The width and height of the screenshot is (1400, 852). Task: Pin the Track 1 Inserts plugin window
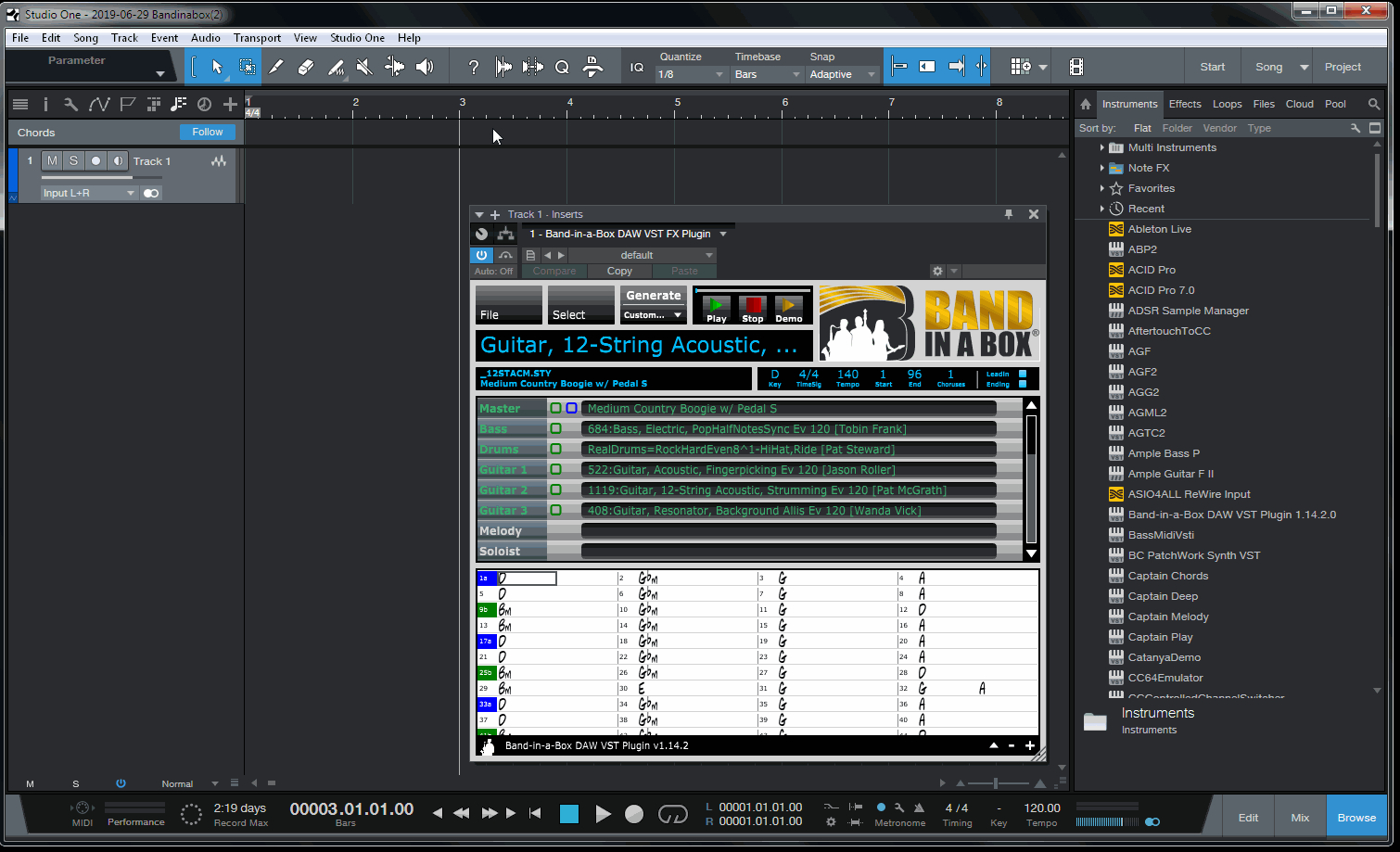click(1009, 214)
